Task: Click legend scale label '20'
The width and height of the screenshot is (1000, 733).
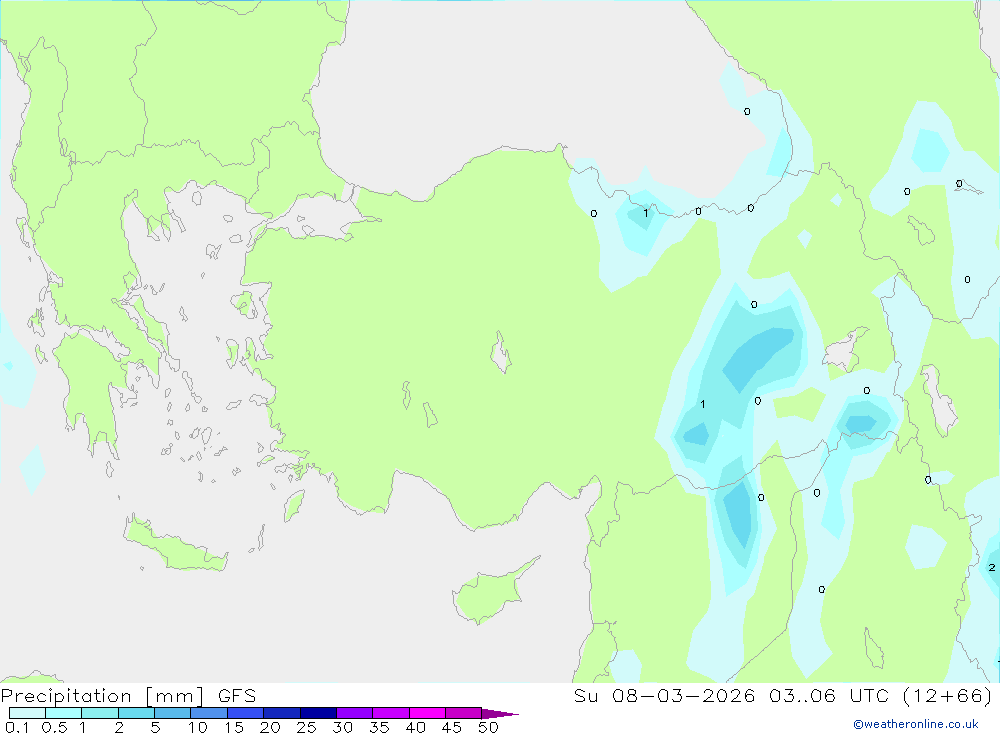Action: (x=270, y=727)
